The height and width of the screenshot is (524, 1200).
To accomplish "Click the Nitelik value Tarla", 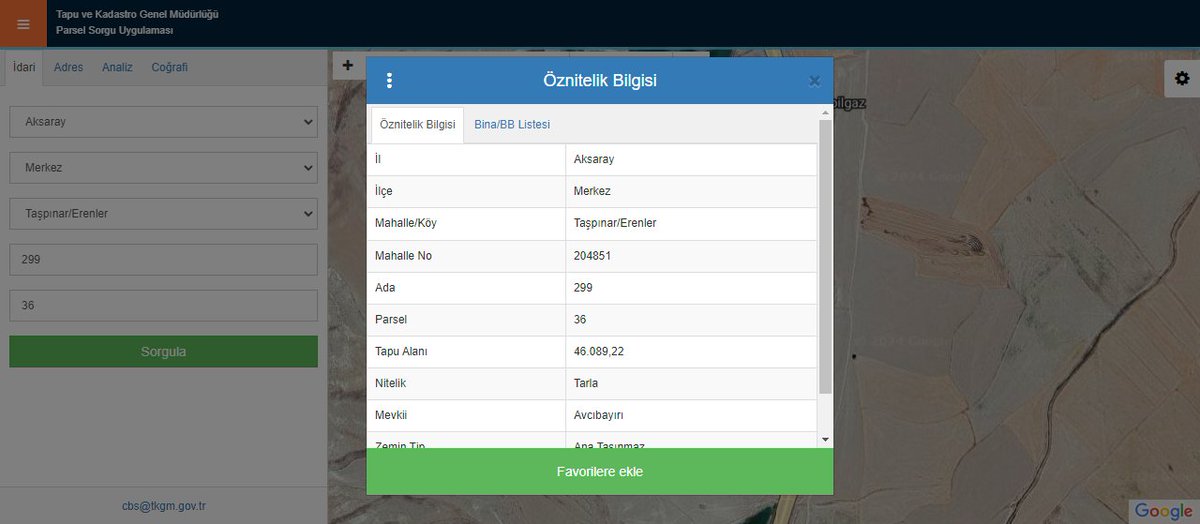I will [x=586, y=384].
